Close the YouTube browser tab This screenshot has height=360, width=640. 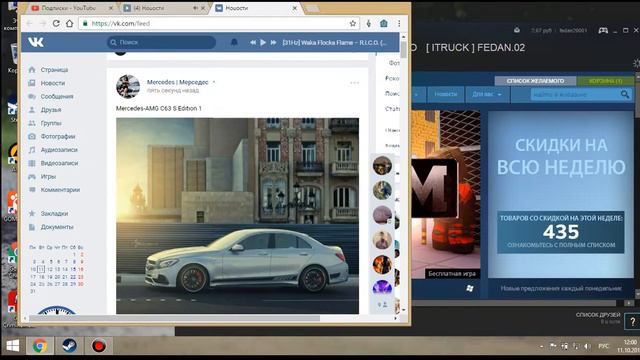111,8
